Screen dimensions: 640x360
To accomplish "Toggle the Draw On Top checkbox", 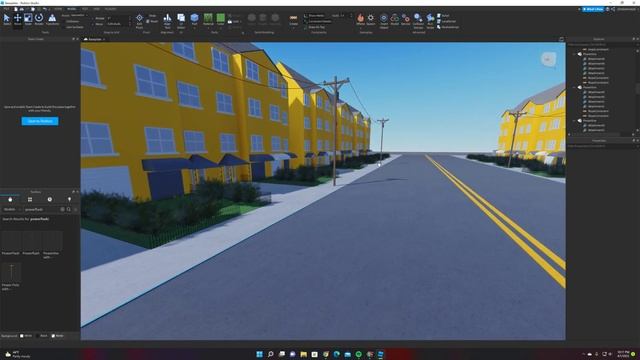I will tap(306, 27).
